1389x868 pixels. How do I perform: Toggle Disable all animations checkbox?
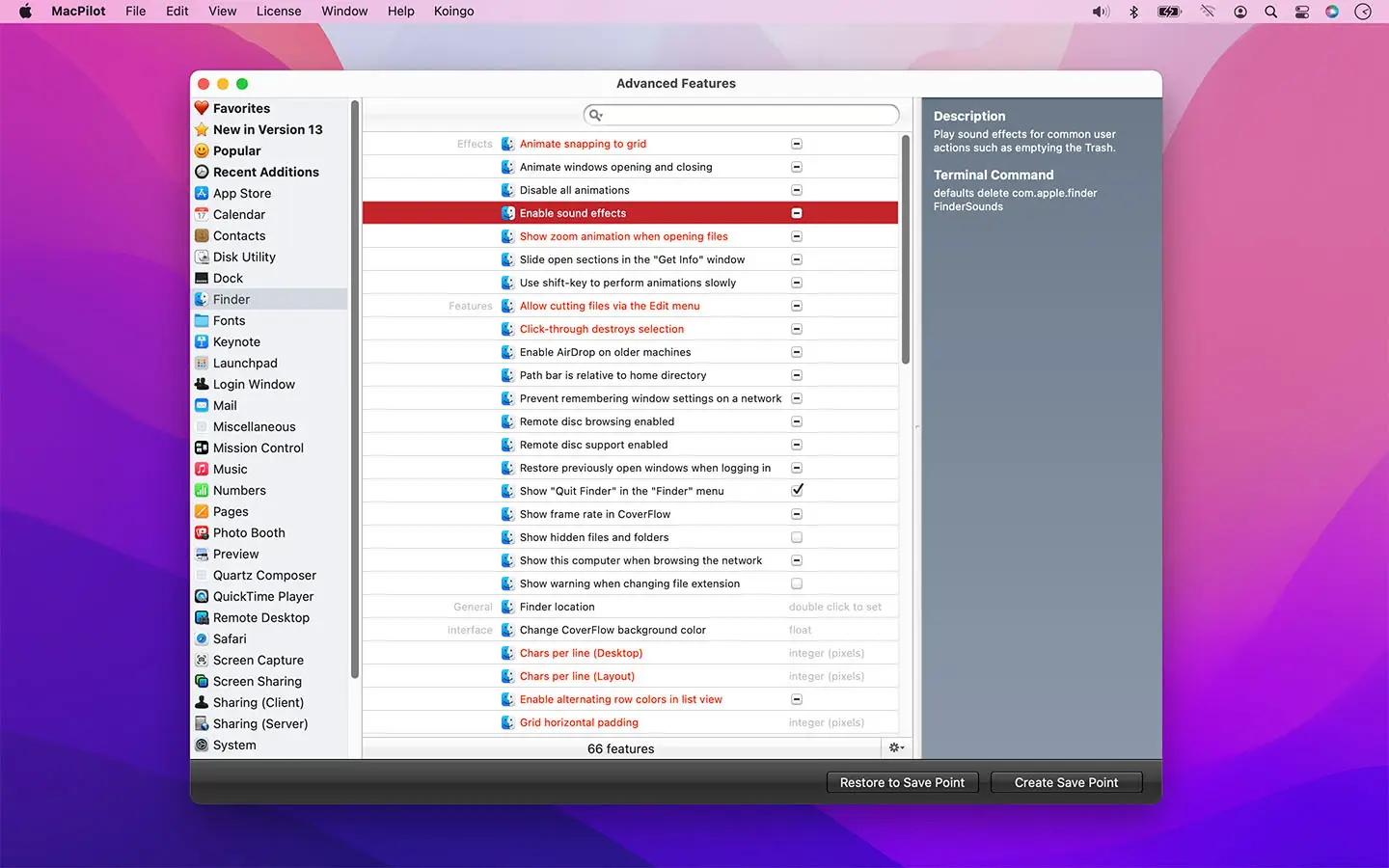[x=797, y=190]
